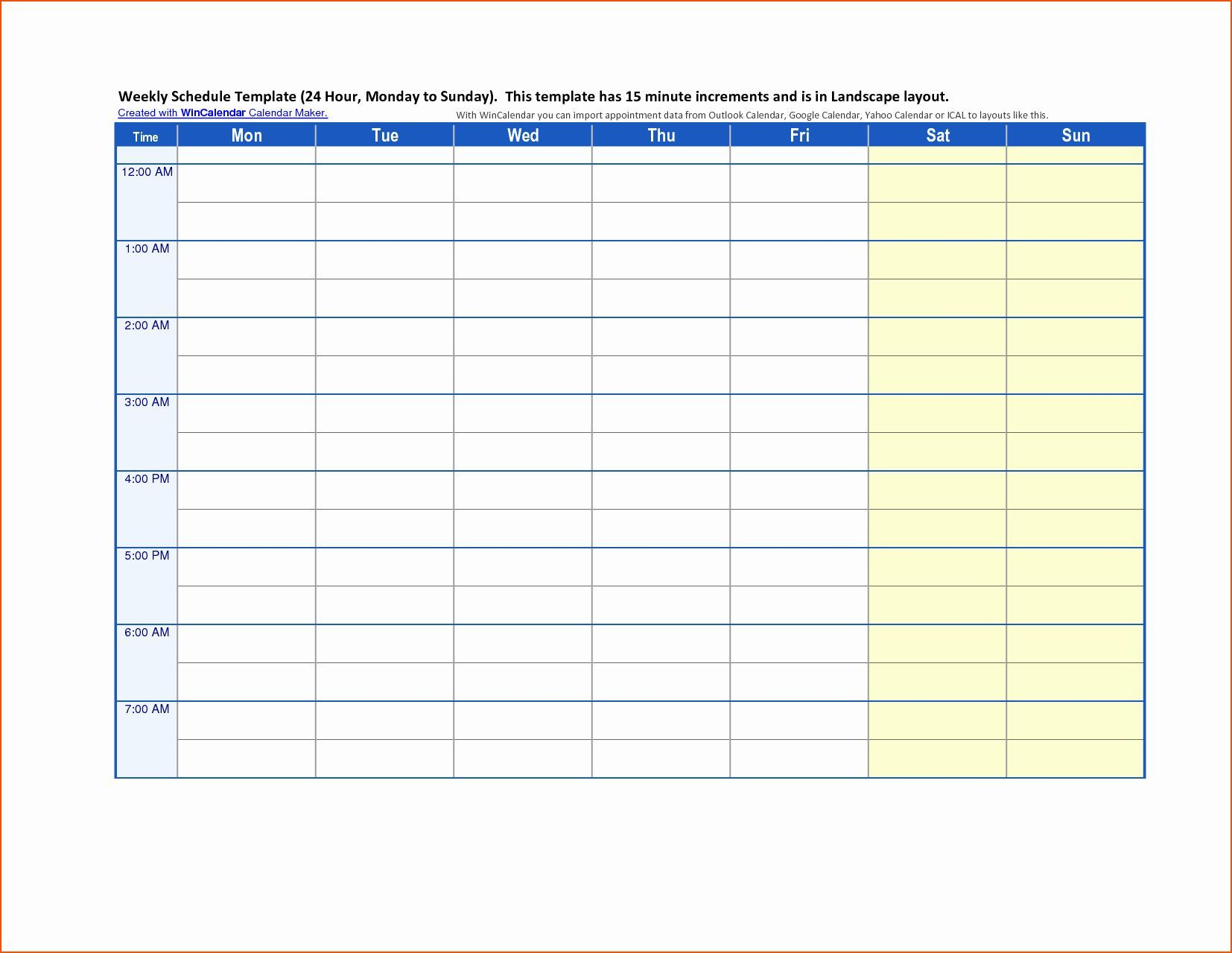Click the WinCalendar import appointment data note
This screenshot has height=953, width=1232.
[x=752, y=115]
